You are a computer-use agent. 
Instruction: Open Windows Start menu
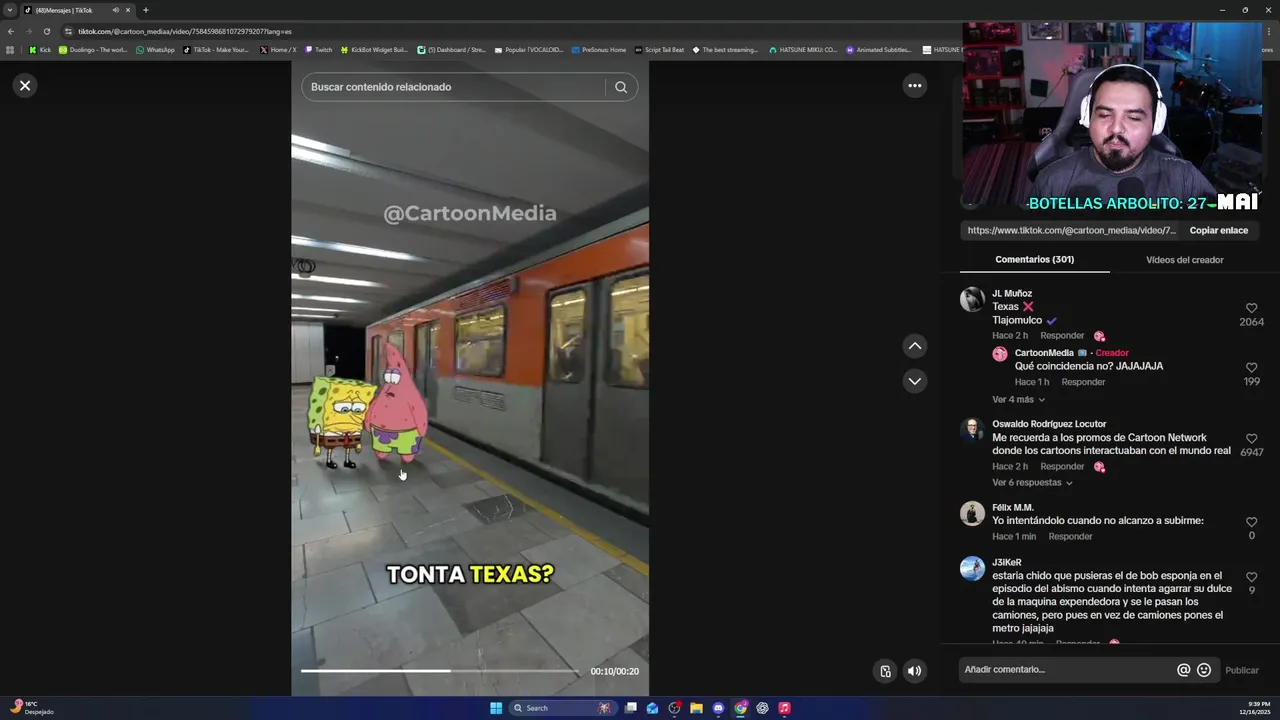(496, 708)
